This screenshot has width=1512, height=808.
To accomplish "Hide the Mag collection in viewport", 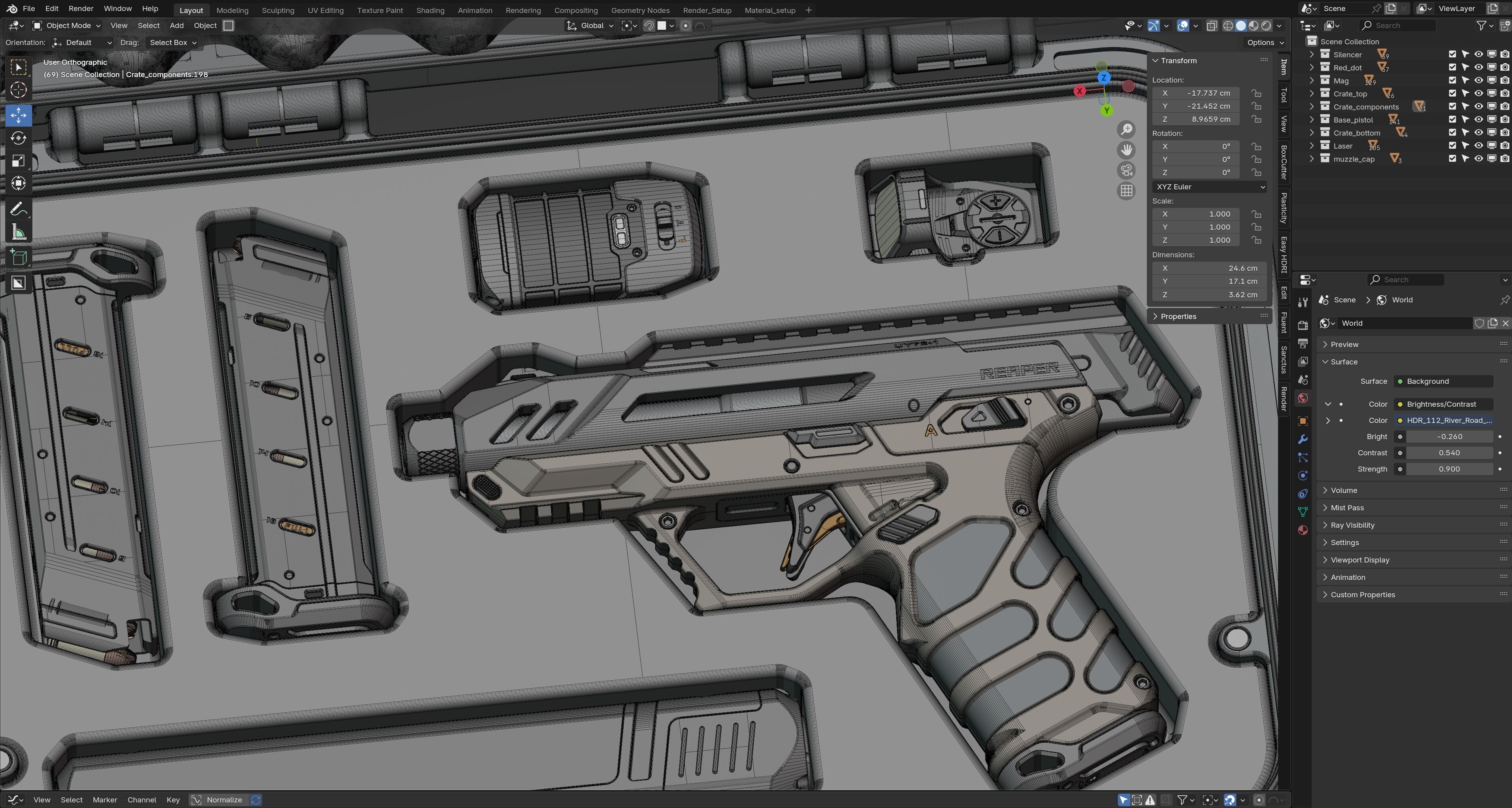I will click(1478, 81).
